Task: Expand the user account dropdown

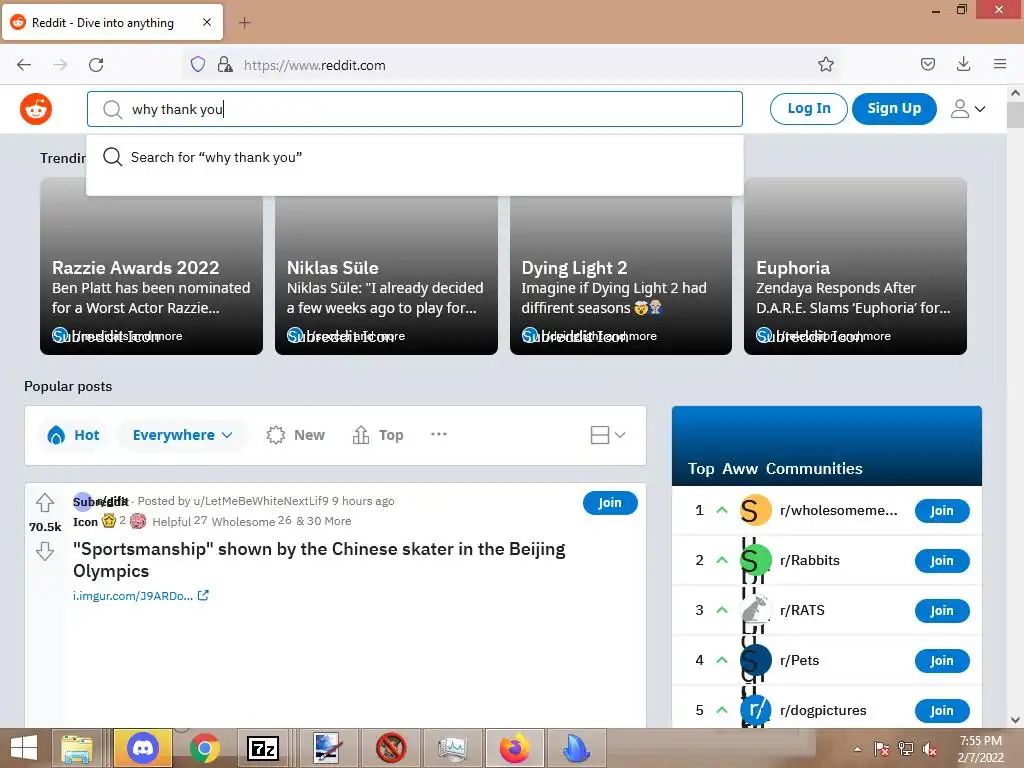Action: 967,109
